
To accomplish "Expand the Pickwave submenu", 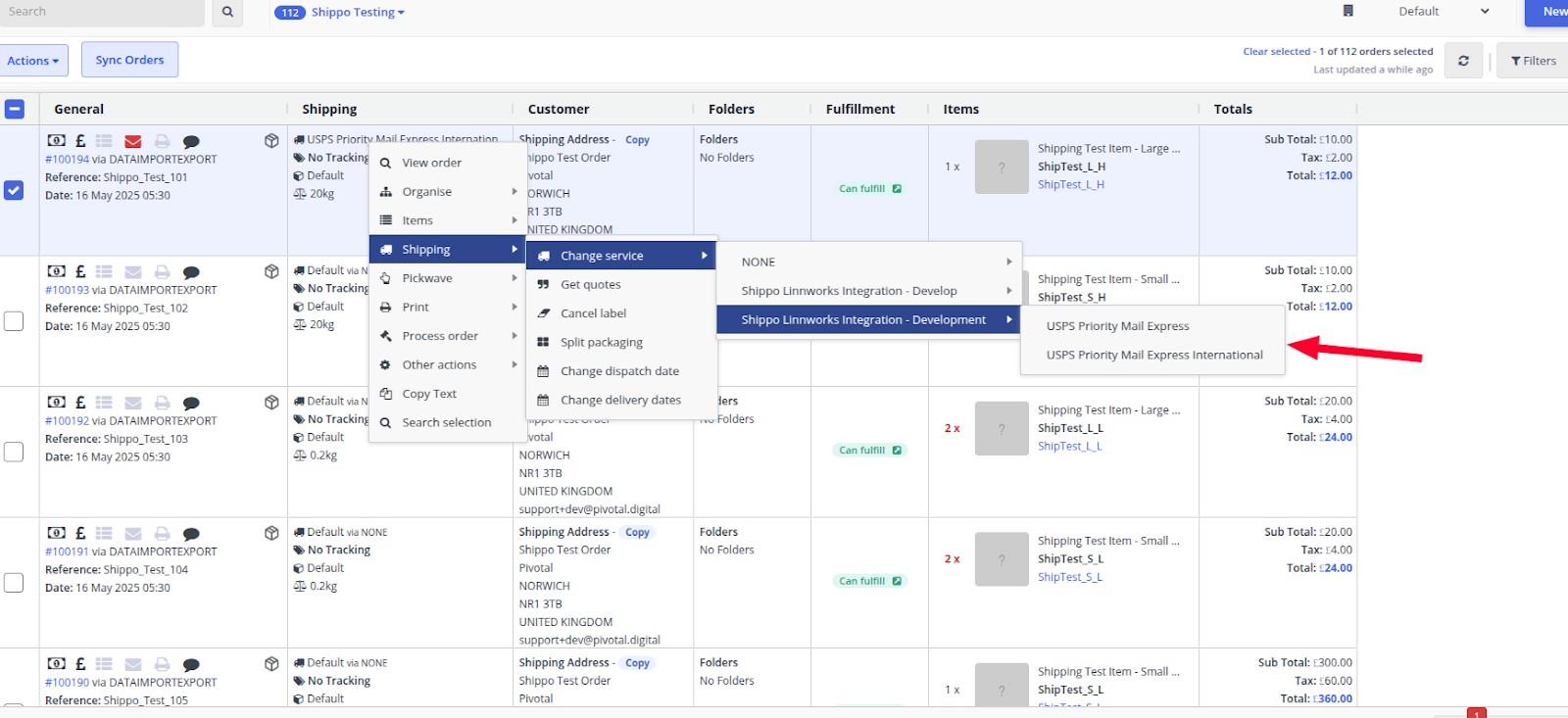I will [x=448, y=278].
